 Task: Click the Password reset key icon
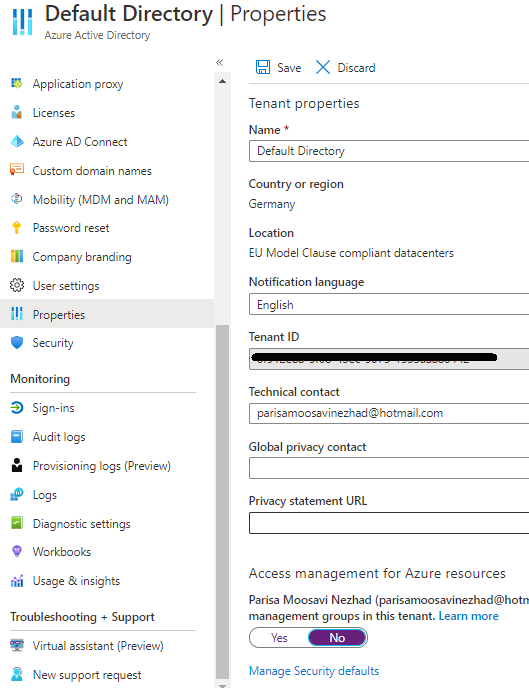click(17, 228)
